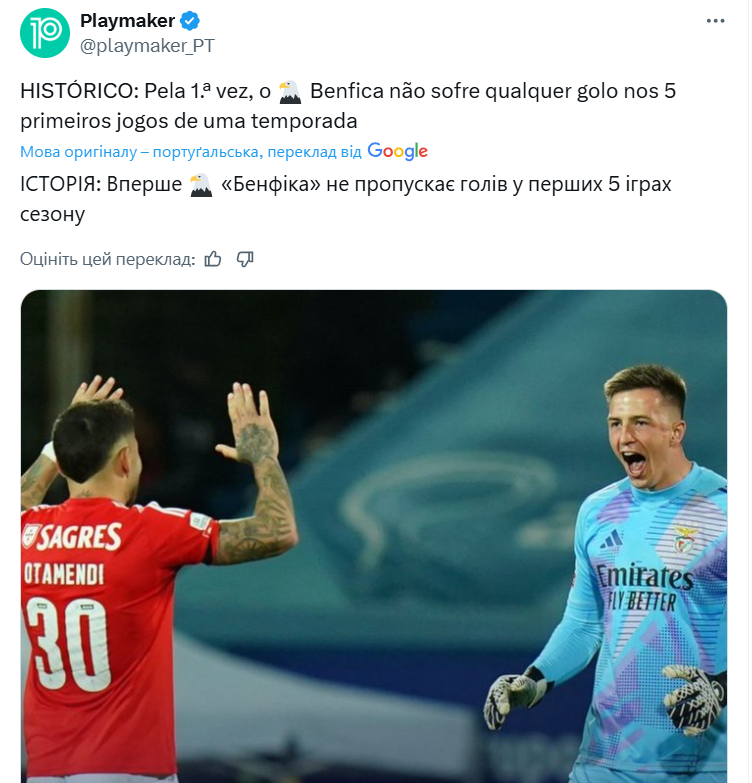Image resolution: width=752 pixels, height=783 pixels.
Task: Like the translation with thumbs up
Action: tap(213, 259)
